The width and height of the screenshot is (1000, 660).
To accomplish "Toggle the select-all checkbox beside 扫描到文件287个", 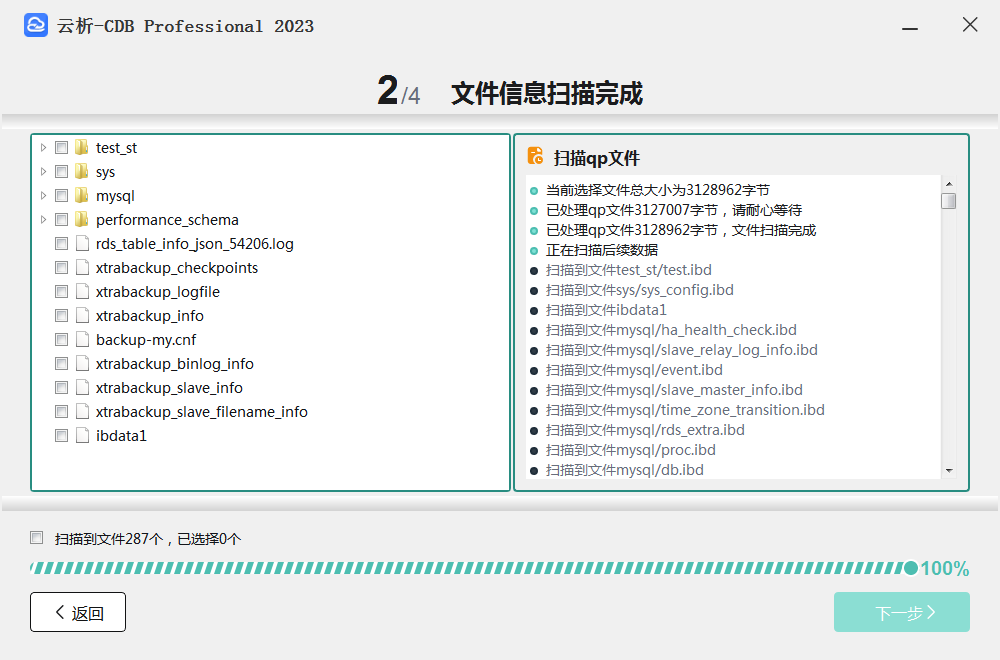I will (36, 538).
